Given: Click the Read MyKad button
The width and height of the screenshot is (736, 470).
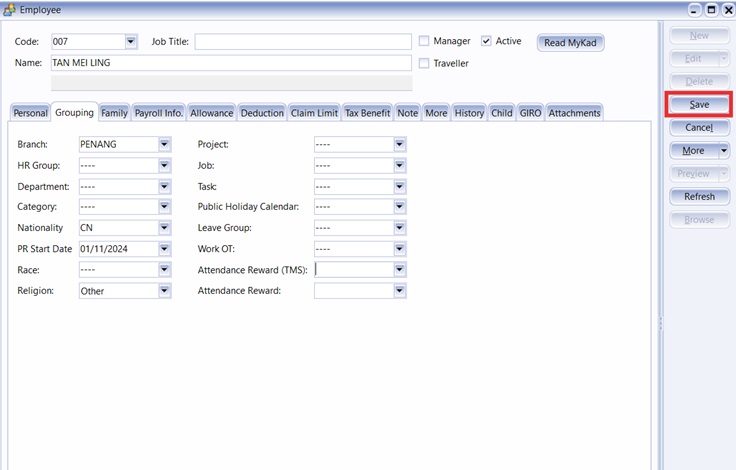Looking at the screenshot, I should (571, 43).
